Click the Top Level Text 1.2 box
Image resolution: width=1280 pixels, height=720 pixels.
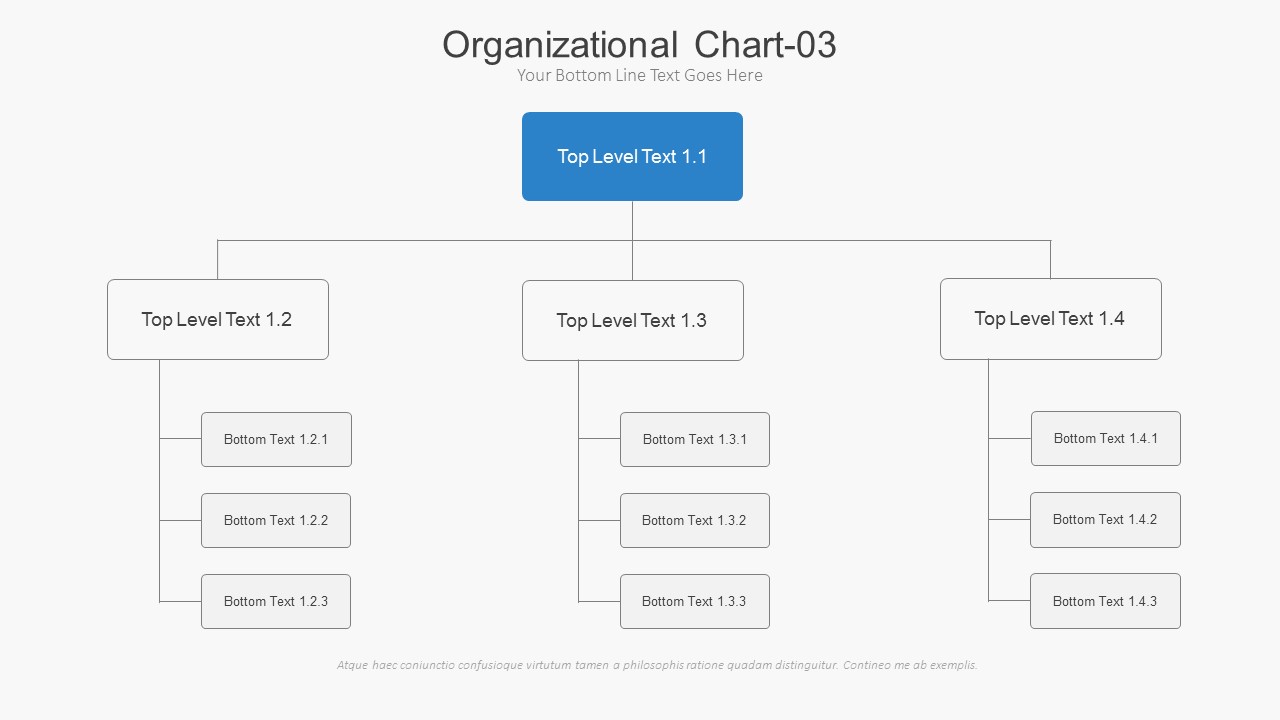pos(217,319)
